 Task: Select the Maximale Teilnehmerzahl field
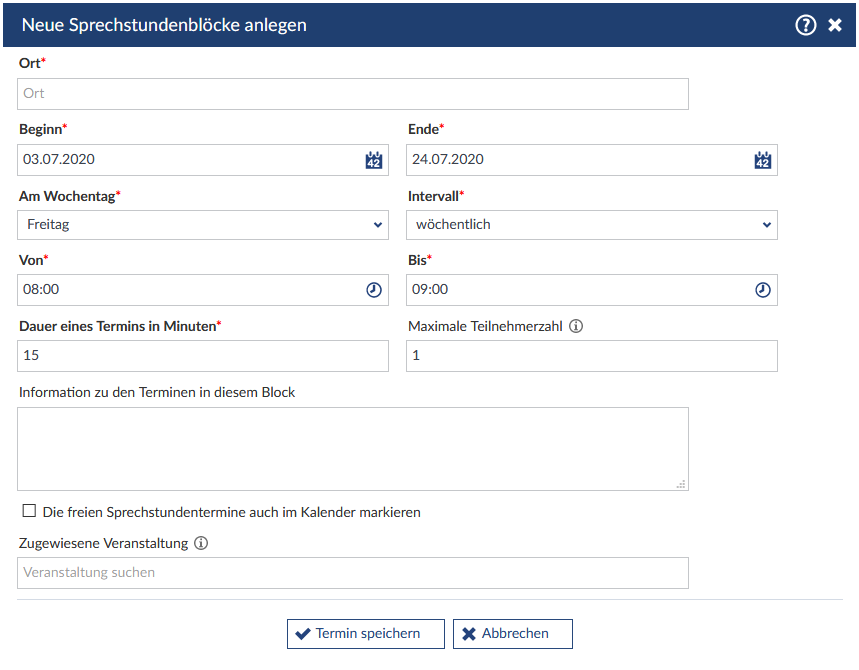click(x=592, y=356)
